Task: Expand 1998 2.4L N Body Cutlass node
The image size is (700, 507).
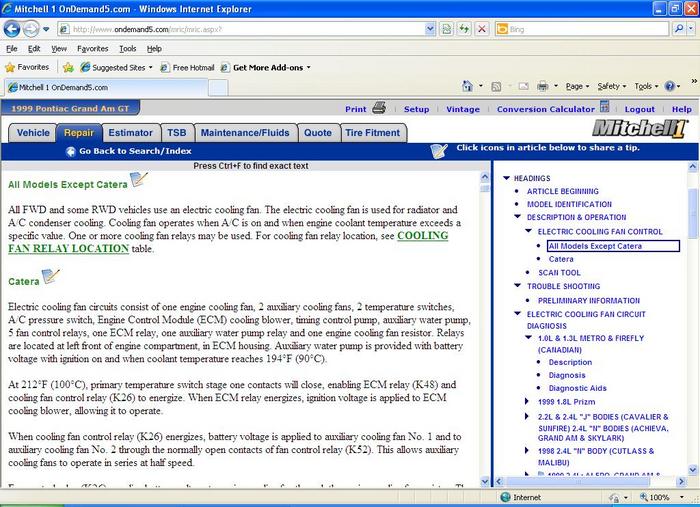Action: point(527,451)
